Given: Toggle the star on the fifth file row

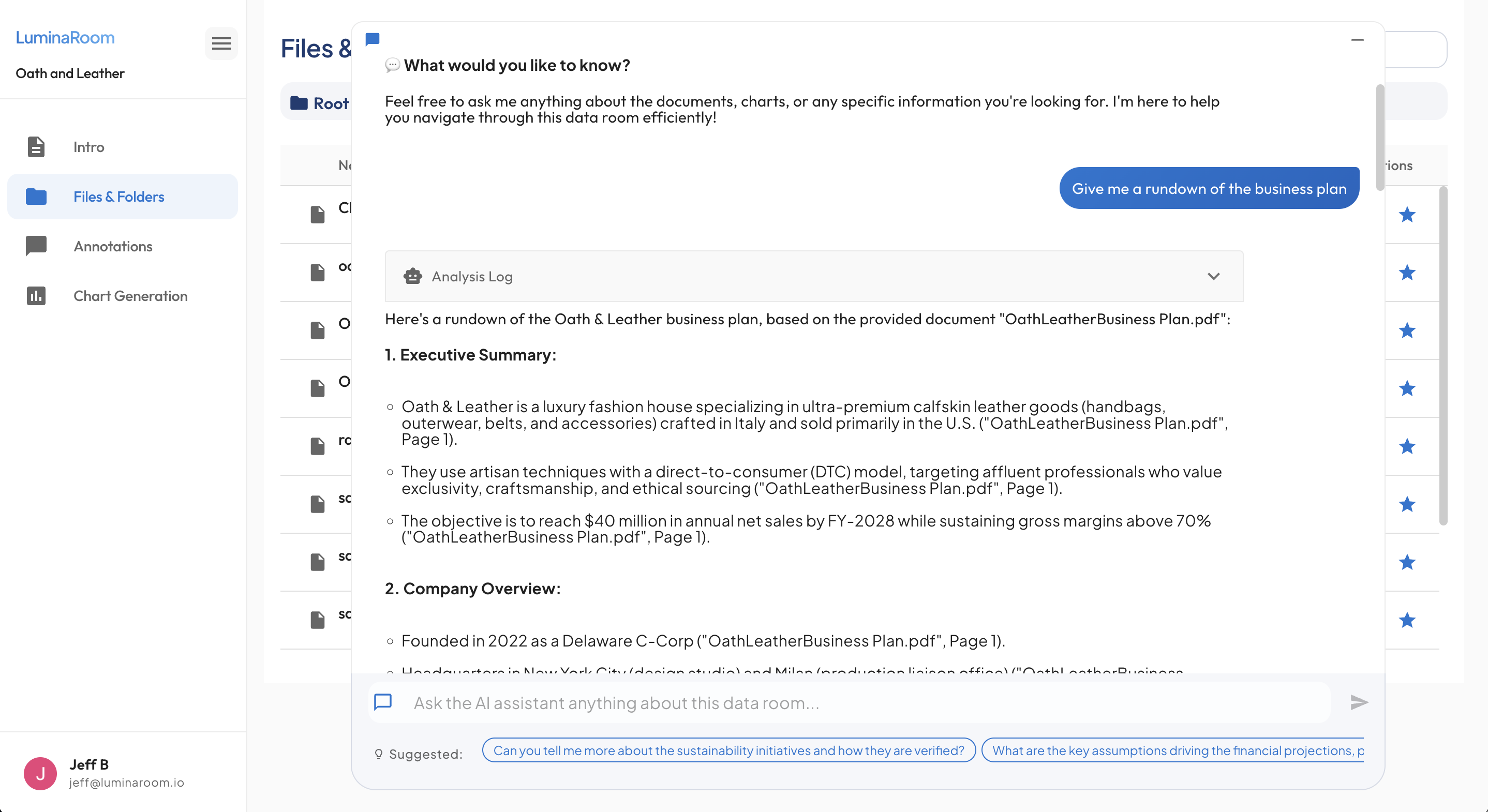Looking at the screenshot, I should click(x=1407, y=446).
